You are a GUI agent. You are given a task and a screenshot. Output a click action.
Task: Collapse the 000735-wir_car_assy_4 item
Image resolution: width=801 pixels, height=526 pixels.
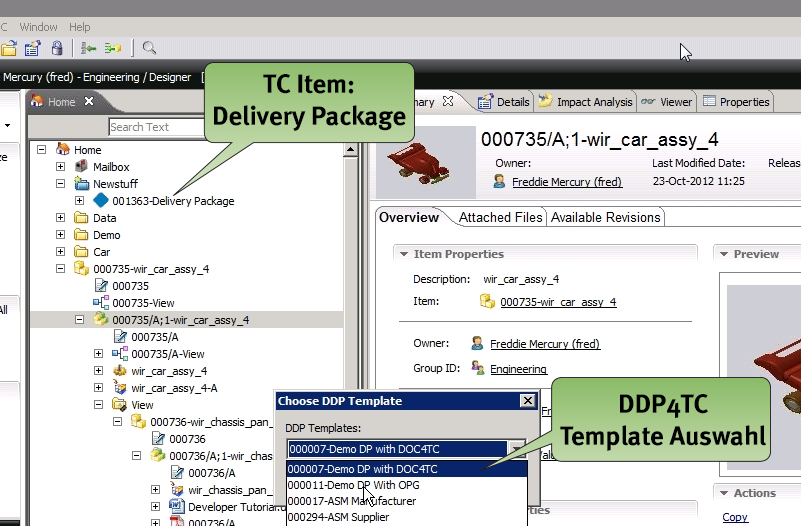tap(60, 269)
